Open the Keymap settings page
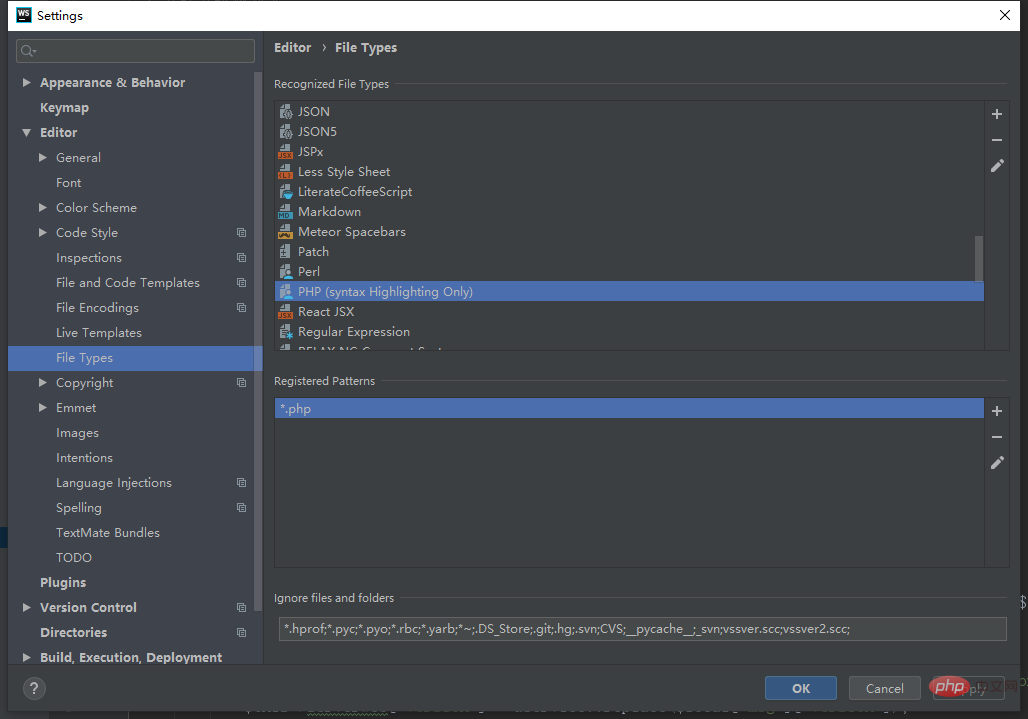The image size is (1028, 719). click(64, 107)
